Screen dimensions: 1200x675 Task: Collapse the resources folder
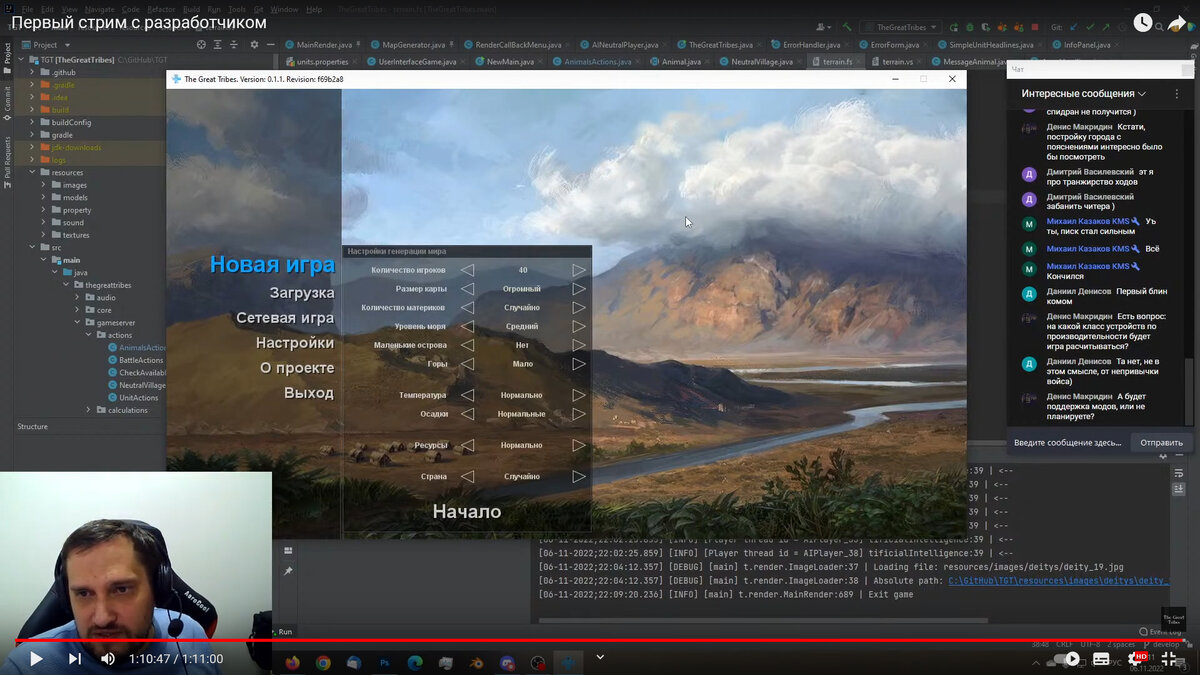(x=31, y=172)
